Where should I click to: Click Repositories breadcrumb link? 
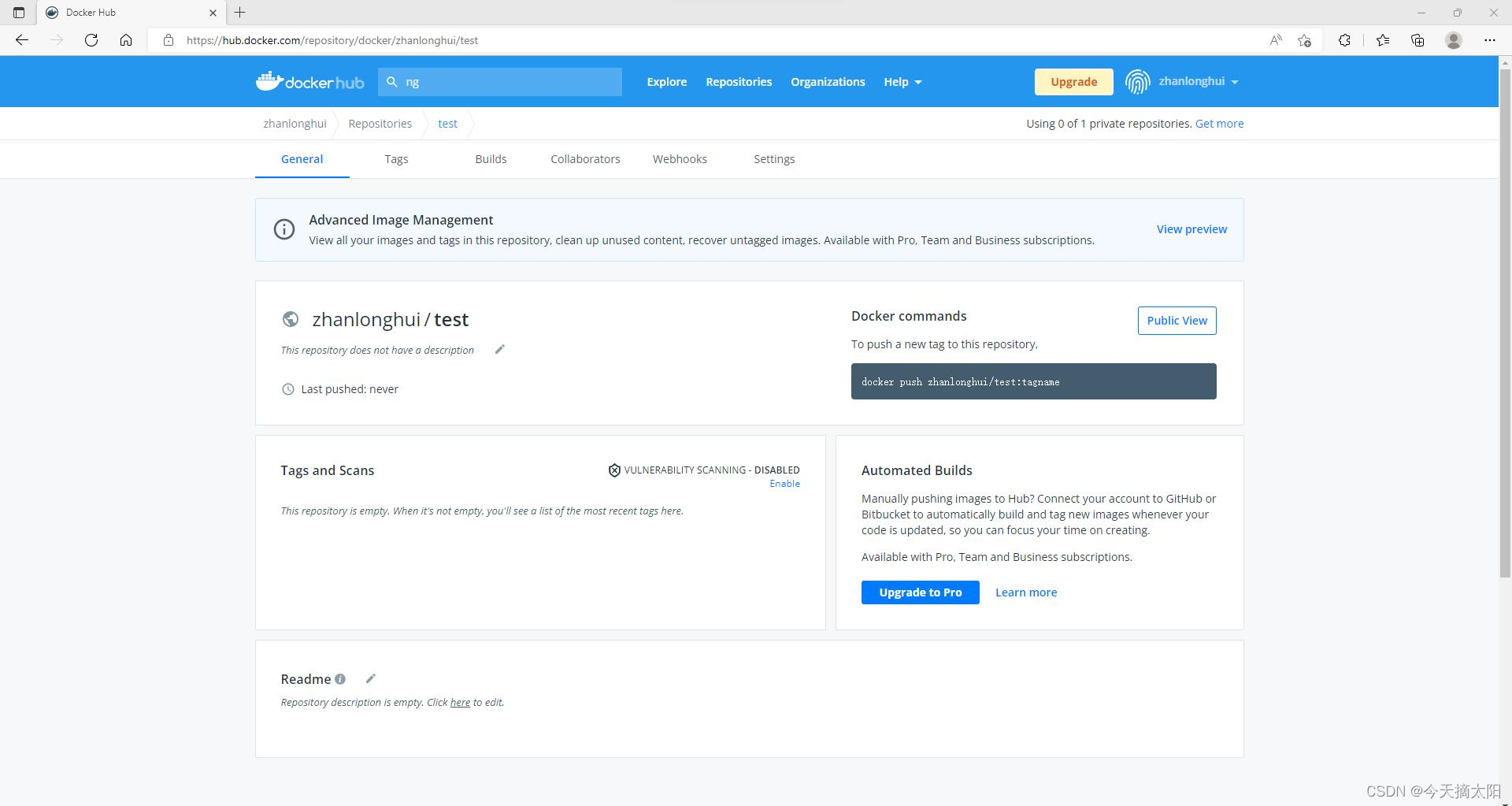380,124
